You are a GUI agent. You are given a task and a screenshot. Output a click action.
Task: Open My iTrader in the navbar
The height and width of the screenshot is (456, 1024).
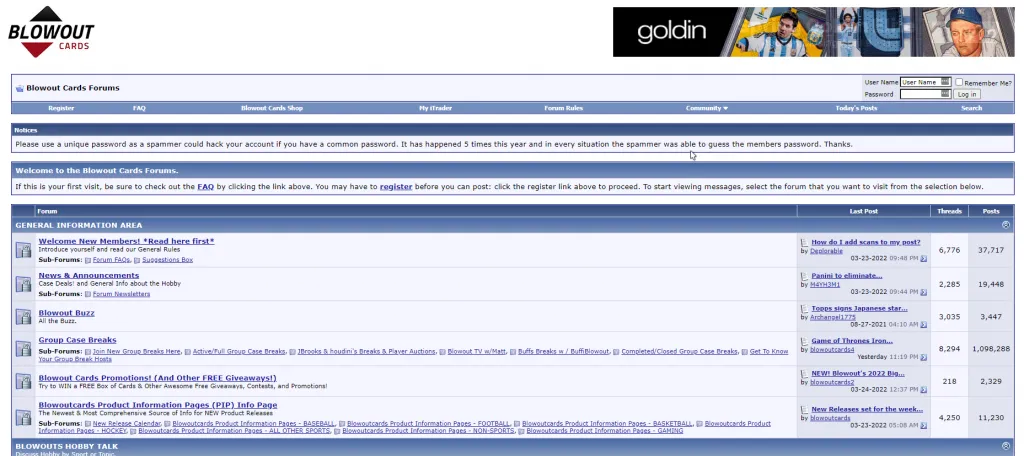click(435, 108)
